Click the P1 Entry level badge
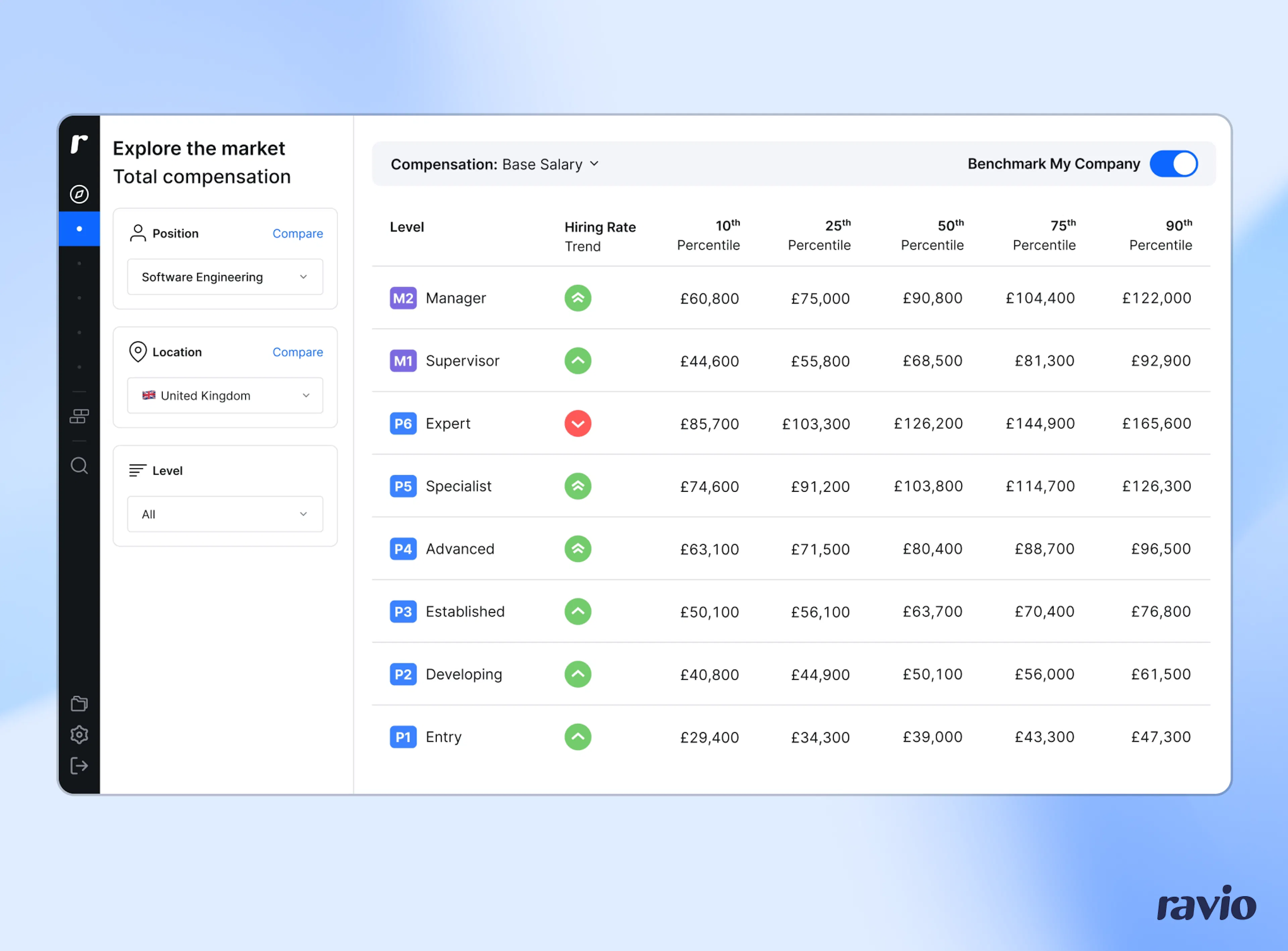This screenshot has width=1288, height=951. [403, 737]
